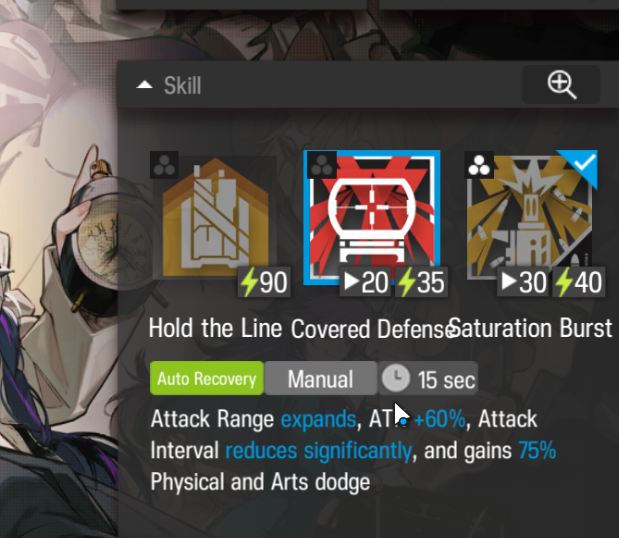Click the Saturation Burst skill name
The width and height of the screenshot is (619, 538).
click(x=531, y=328)
